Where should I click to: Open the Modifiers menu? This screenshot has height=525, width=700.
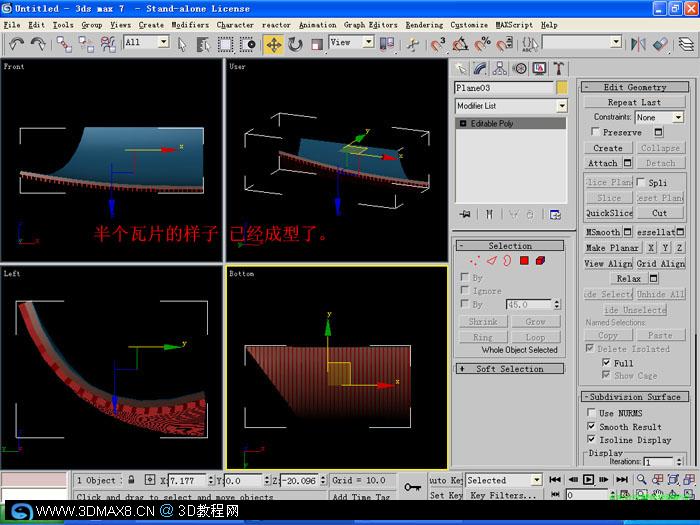click(190, 25)
